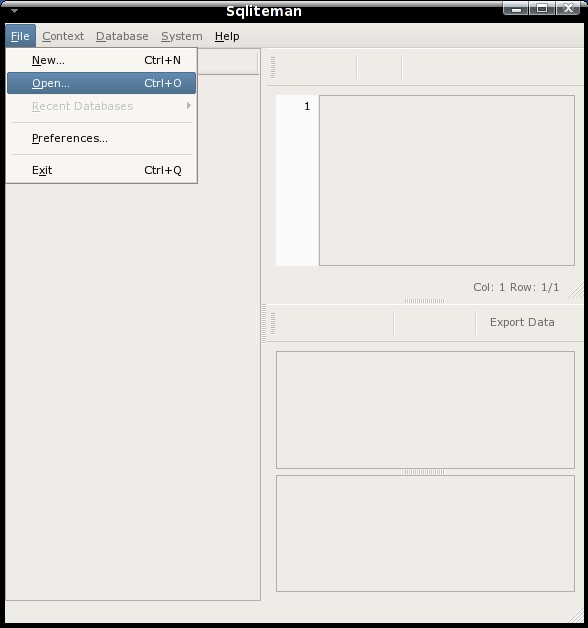
Task: Click inside the SQL editor text area
Action: coord(447,180)
